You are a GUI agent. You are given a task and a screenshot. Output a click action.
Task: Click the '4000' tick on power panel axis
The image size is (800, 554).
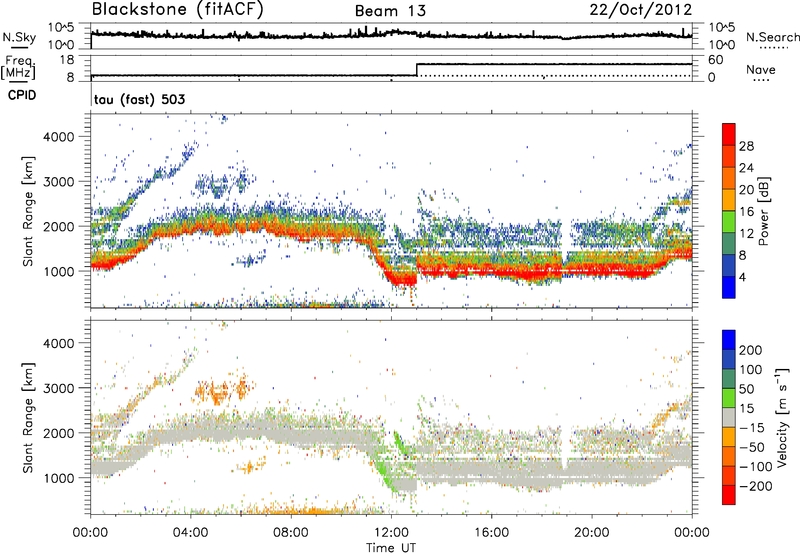[59, 137]
